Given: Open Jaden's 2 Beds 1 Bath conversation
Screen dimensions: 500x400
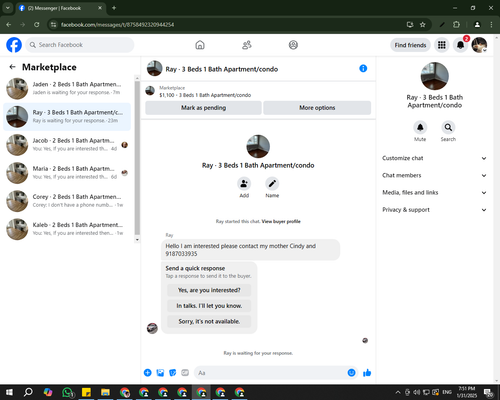Looking at the screenshot, I should coord(67,88).
